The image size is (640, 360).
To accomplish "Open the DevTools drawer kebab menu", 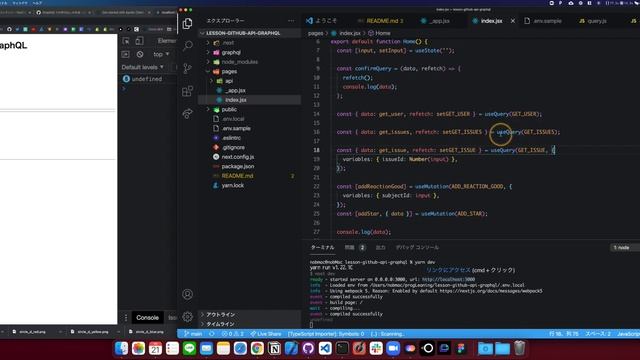I will [x=126, y=318].
